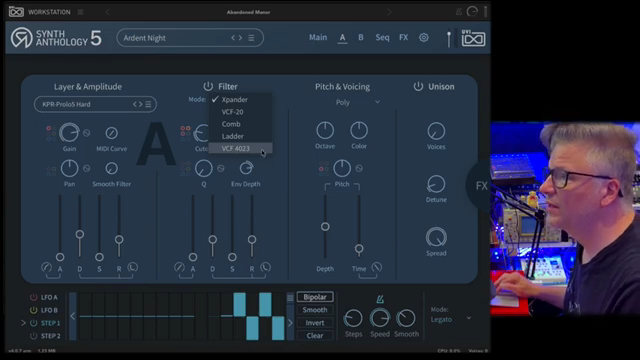Screen dimensions: 640x360
Task: Click Gain modulation assign icon
Action: (x=87, y=133)
